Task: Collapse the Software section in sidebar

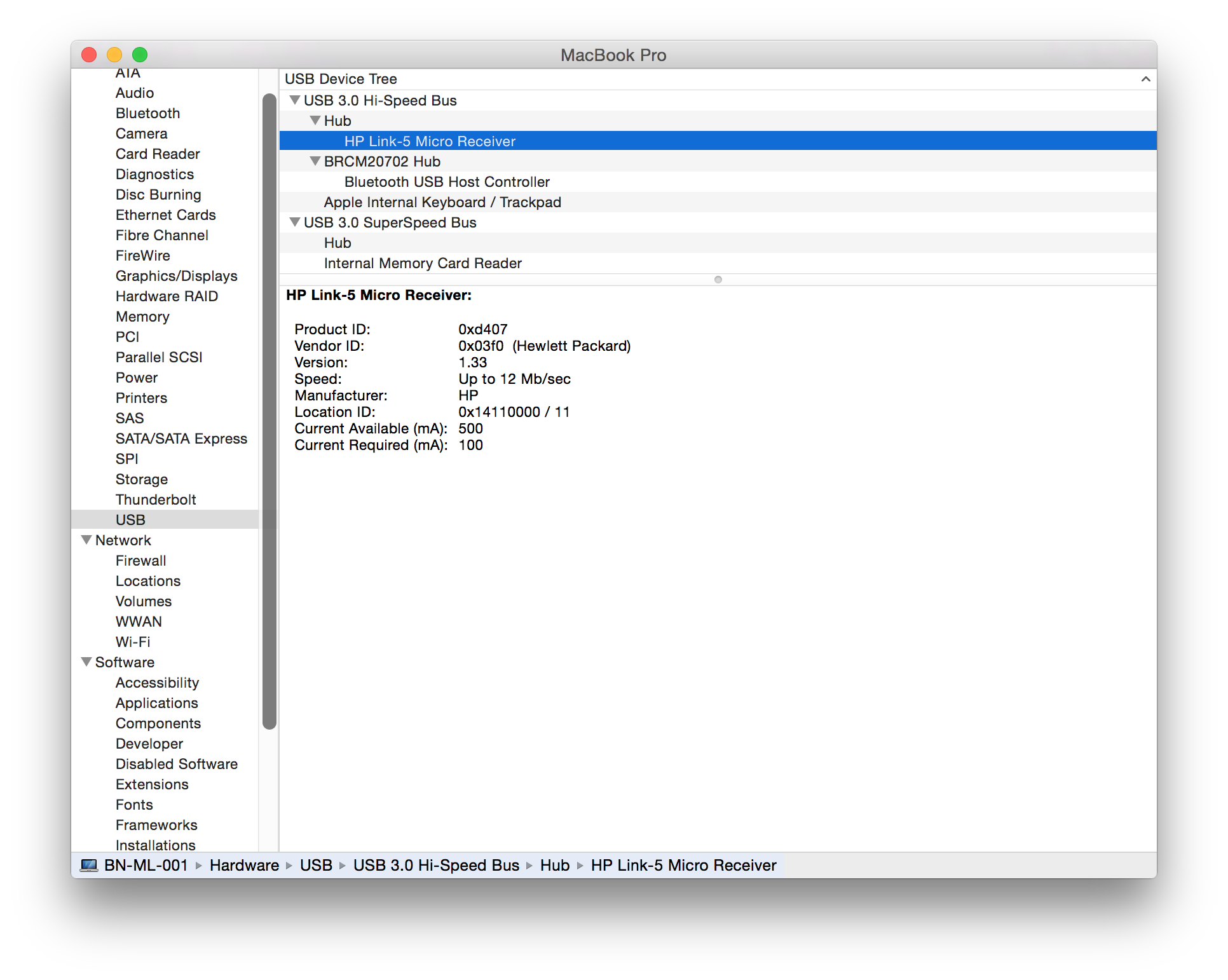Action: [x=87, y=662]
